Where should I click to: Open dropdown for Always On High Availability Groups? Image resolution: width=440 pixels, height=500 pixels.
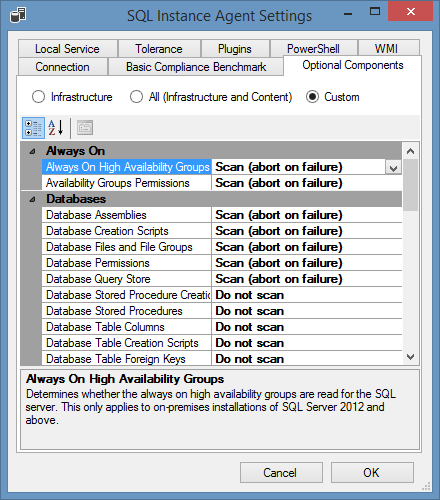point(393,167)
